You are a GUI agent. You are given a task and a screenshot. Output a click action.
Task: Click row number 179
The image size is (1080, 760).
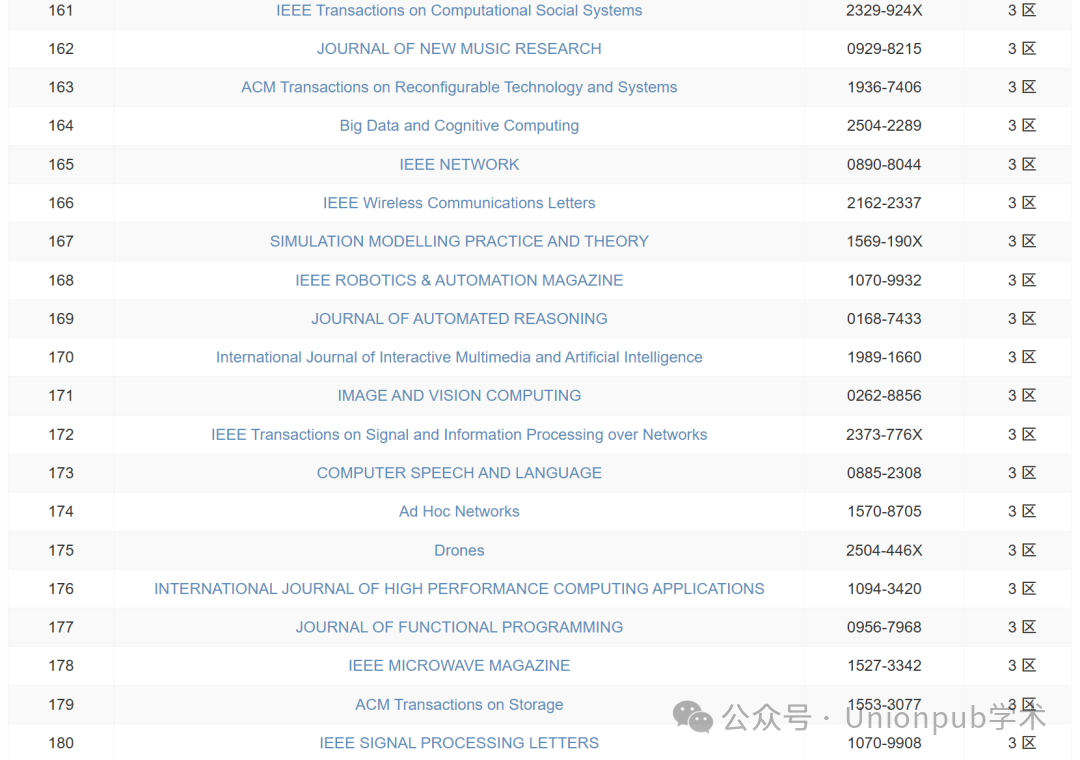click(x=61, y=705)
